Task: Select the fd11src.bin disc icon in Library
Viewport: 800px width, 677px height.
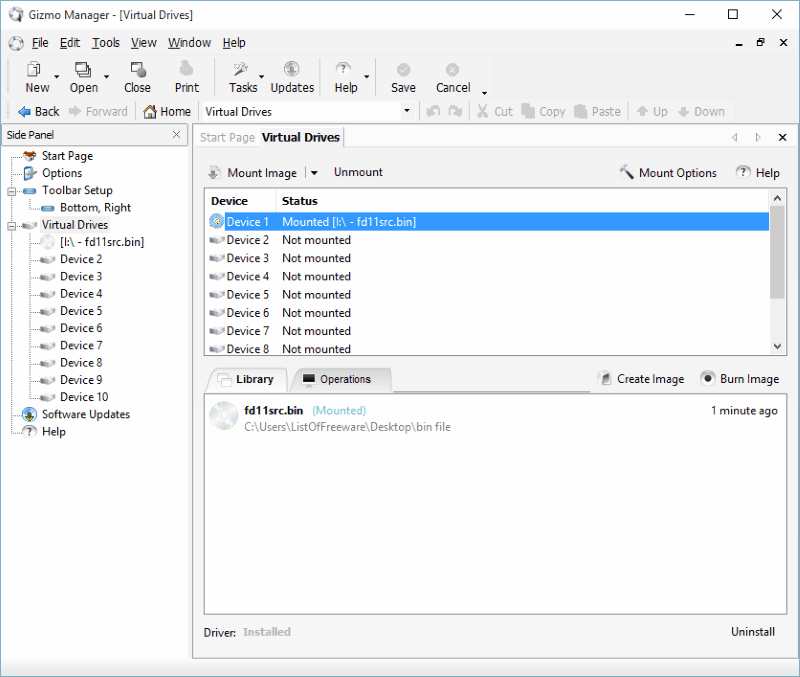Action: [223, 416]
